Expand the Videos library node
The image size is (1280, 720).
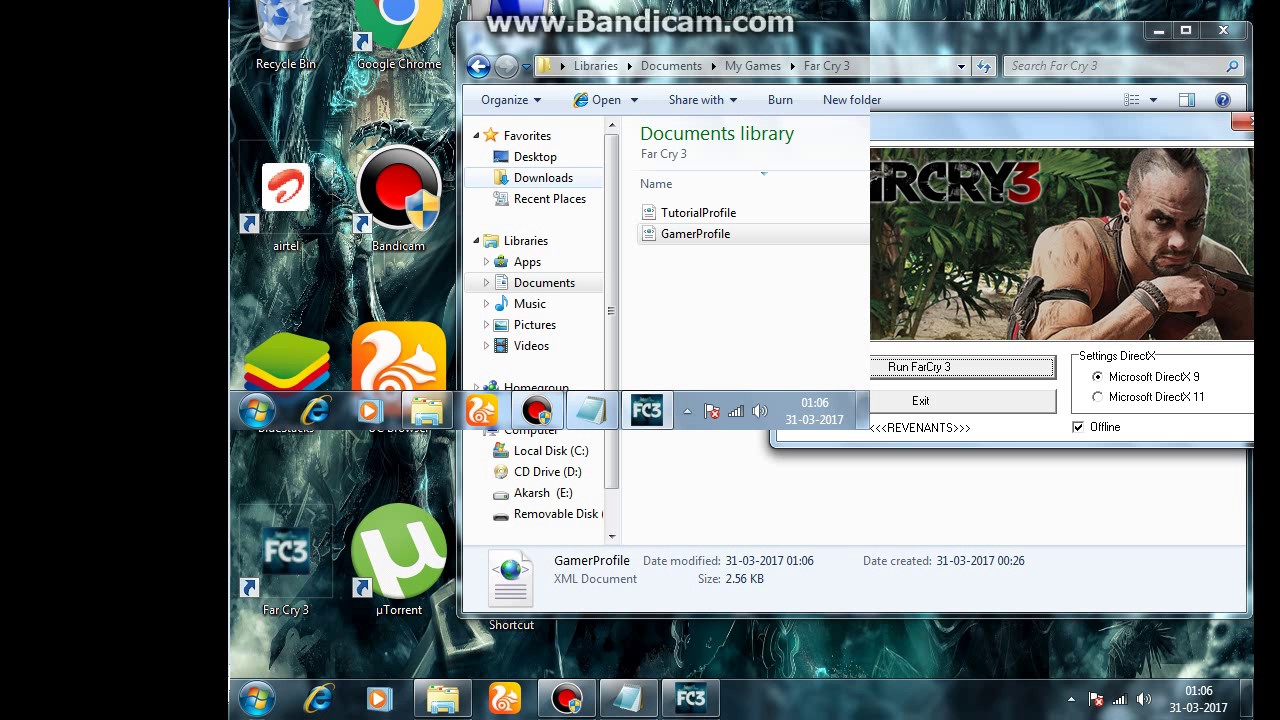coord(487,346)
